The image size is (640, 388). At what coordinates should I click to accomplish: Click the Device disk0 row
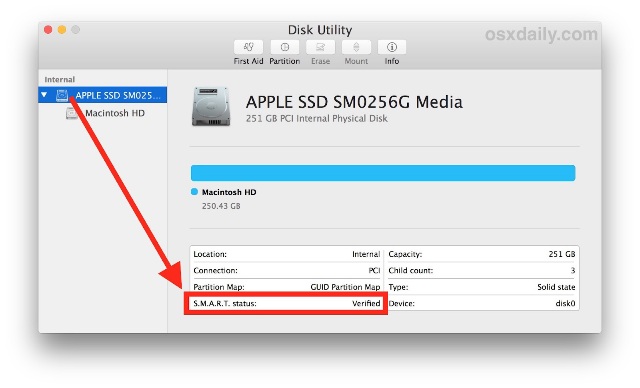click(482, 303)
